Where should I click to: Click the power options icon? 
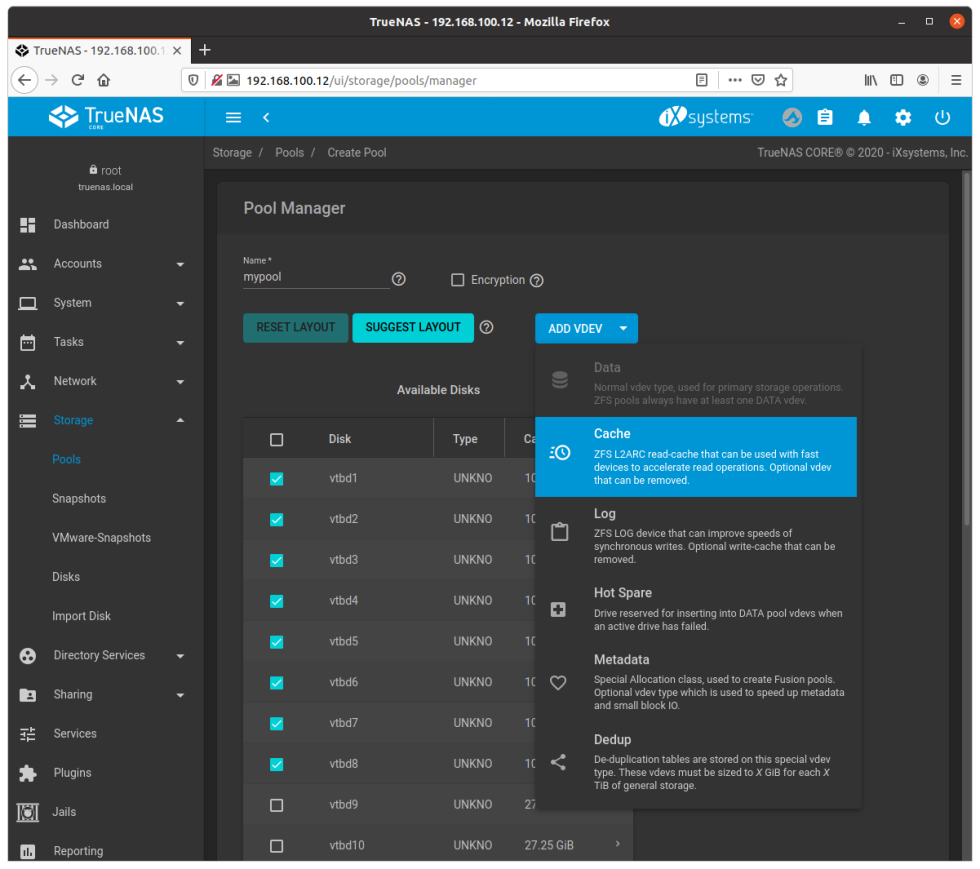(x=942, y=118)
